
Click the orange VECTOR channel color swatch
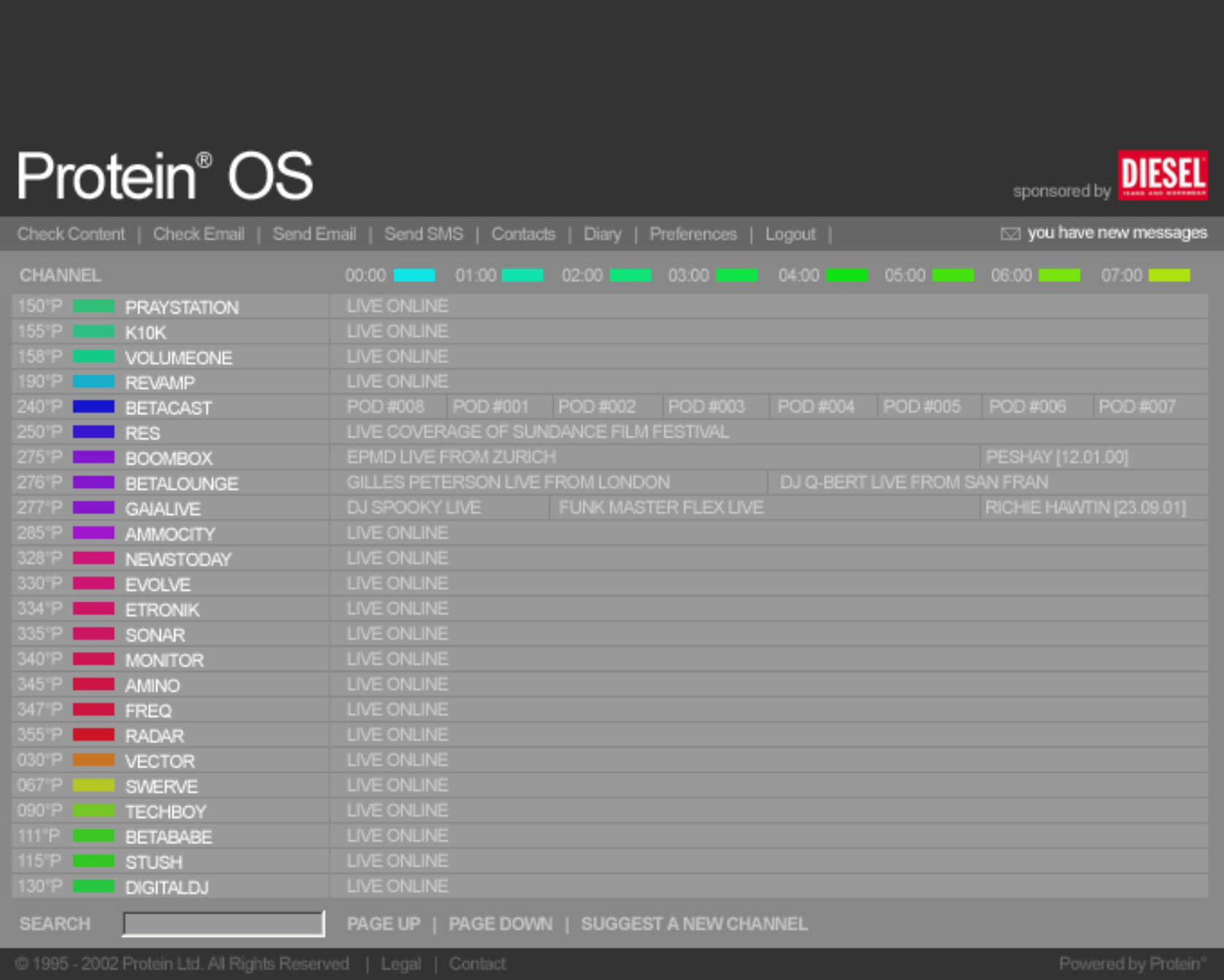point(93,760)
